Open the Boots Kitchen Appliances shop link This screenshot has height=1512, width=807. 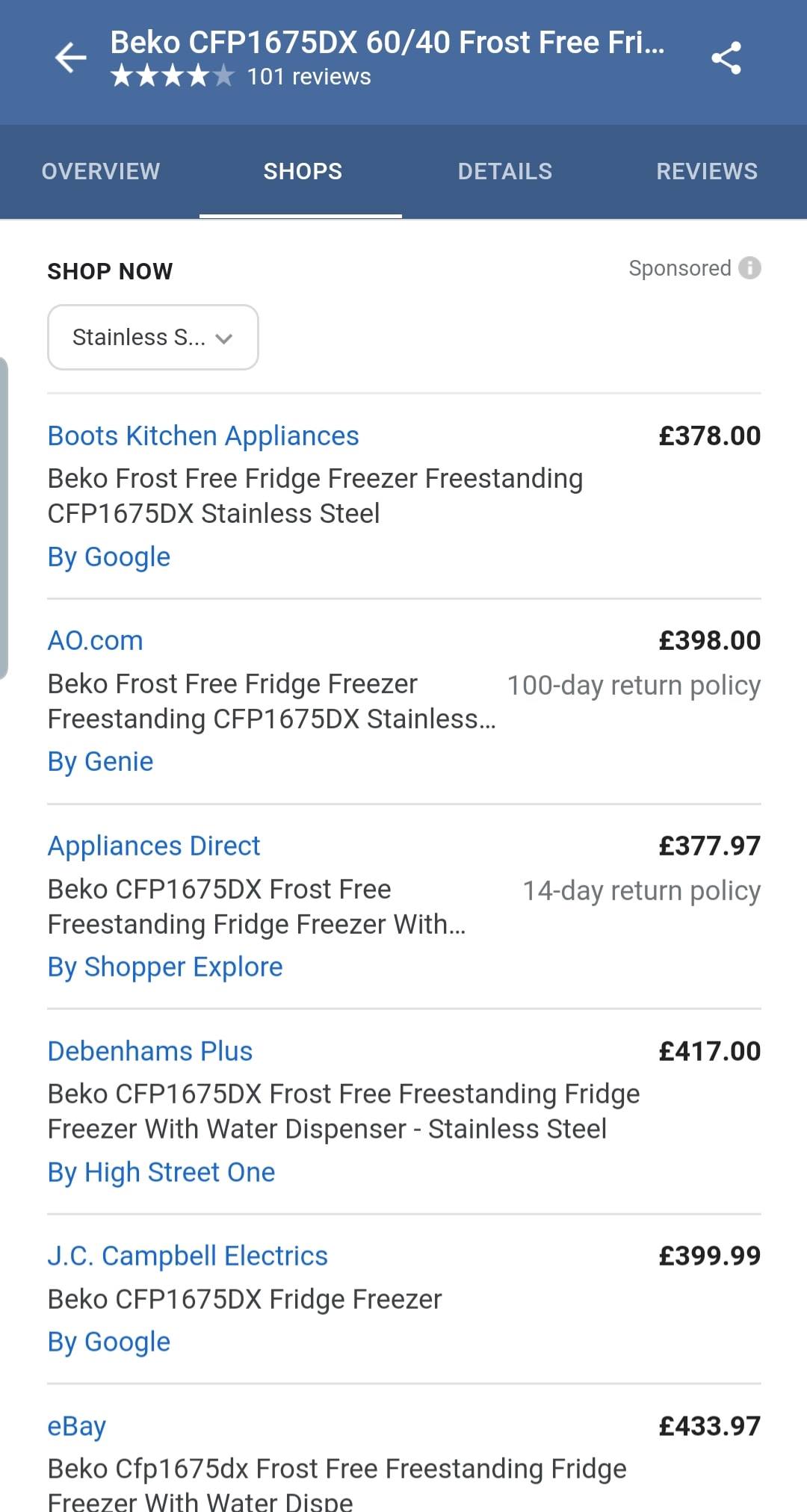tap(203, 436)
